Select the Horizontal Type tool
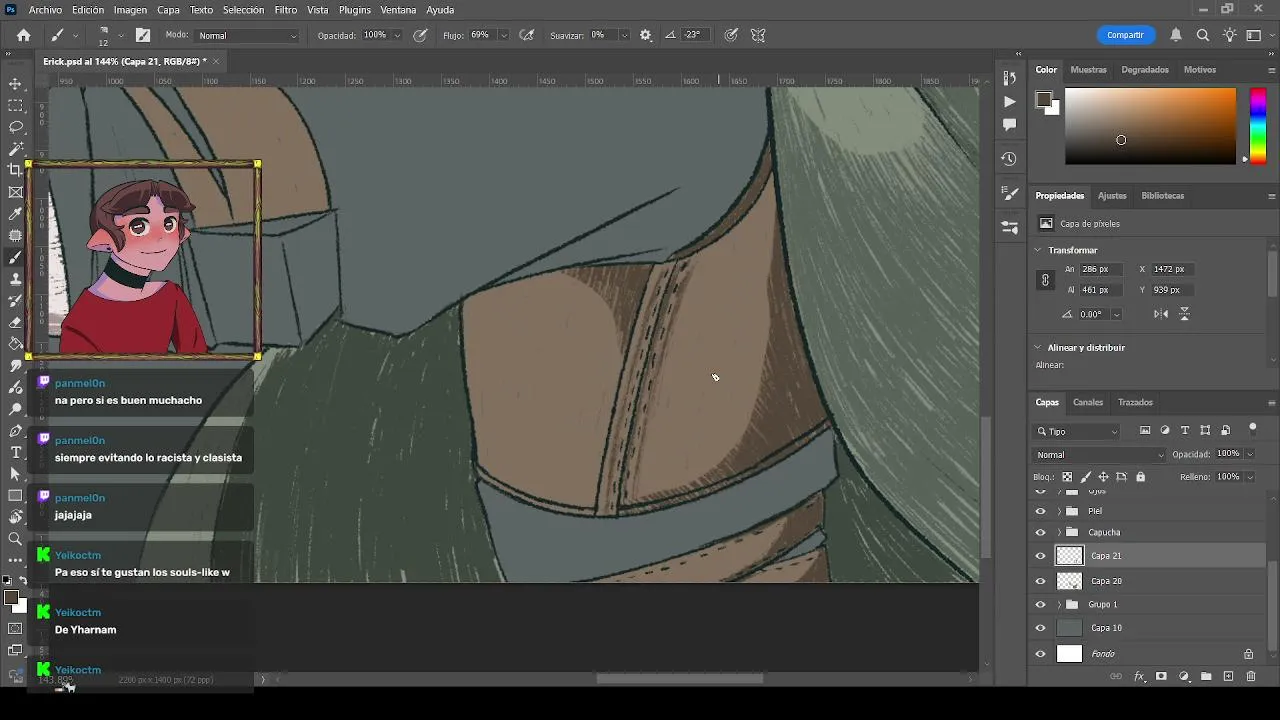This screenshot has height=720, width=1280. [15, 452]
